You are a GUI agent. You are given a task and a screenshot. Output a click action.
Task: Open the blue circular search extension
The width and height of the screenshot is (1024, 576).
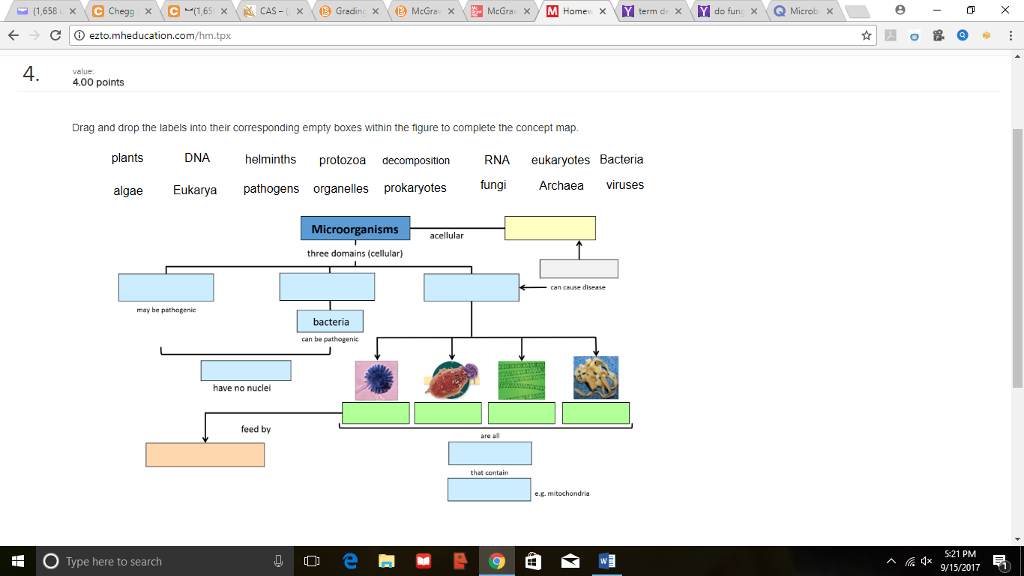[x=960, y=35]
